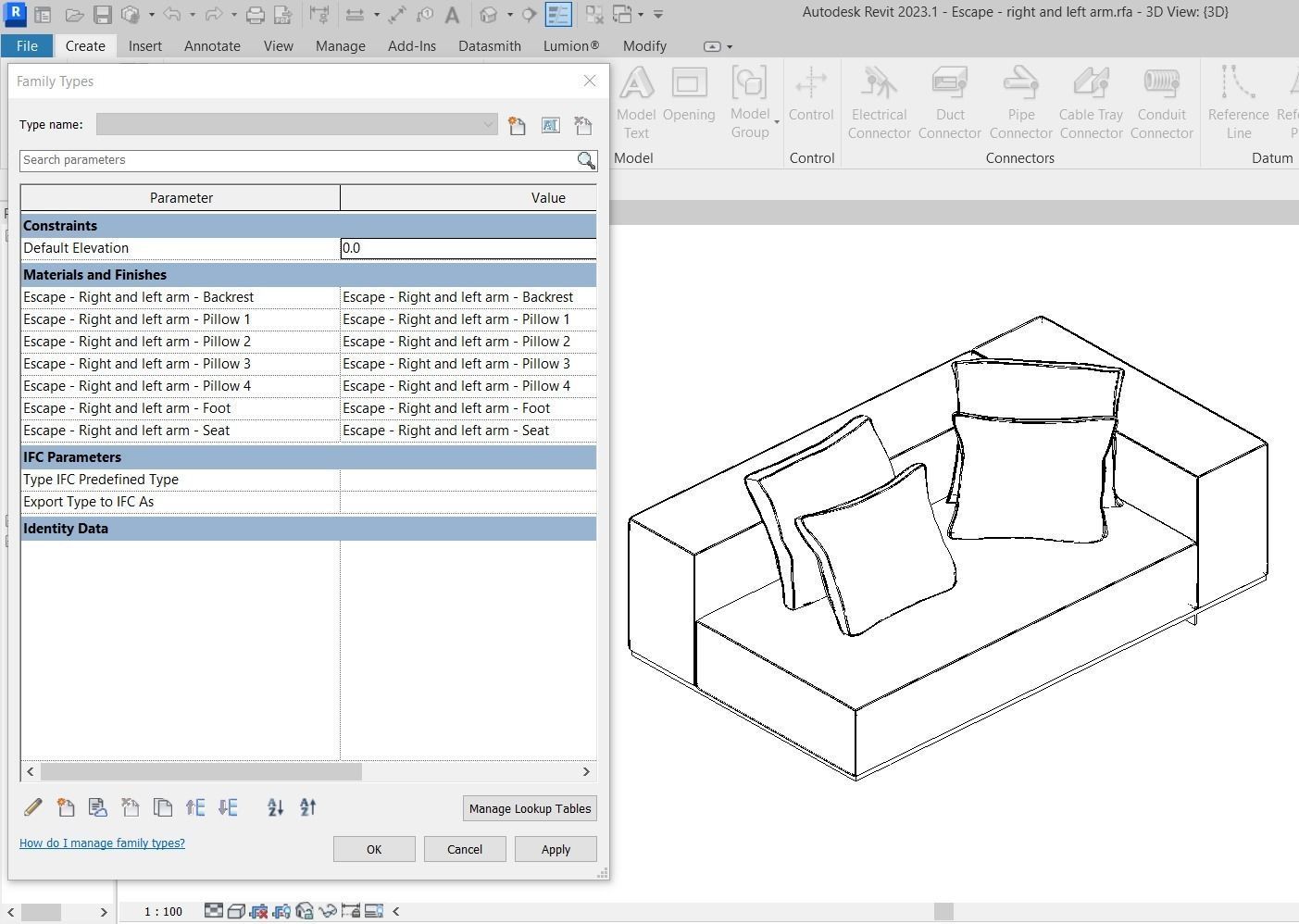Screen dimensions: 1299x924
Task: Click the Open file icon in quick access toolbar
Action: (75, 15)
